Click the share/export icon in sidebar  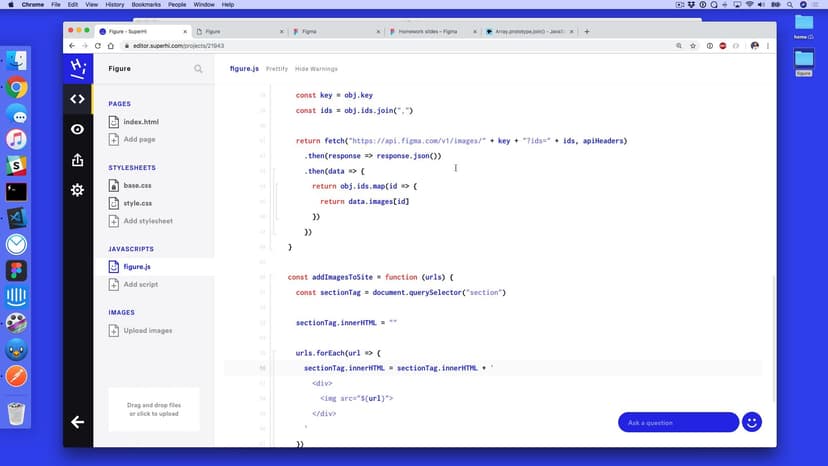coord(77,160)
